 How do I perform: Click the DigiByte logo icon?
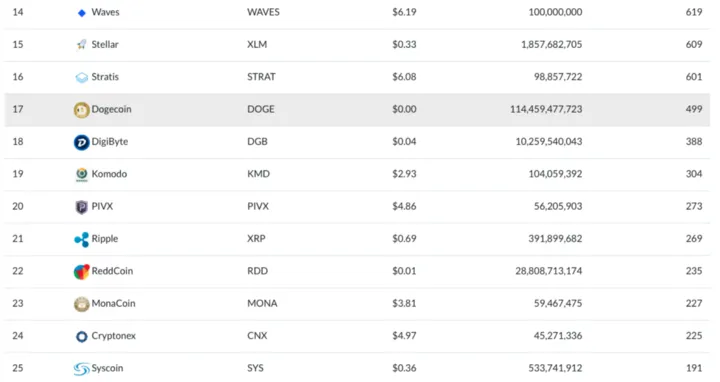[82, 142]
